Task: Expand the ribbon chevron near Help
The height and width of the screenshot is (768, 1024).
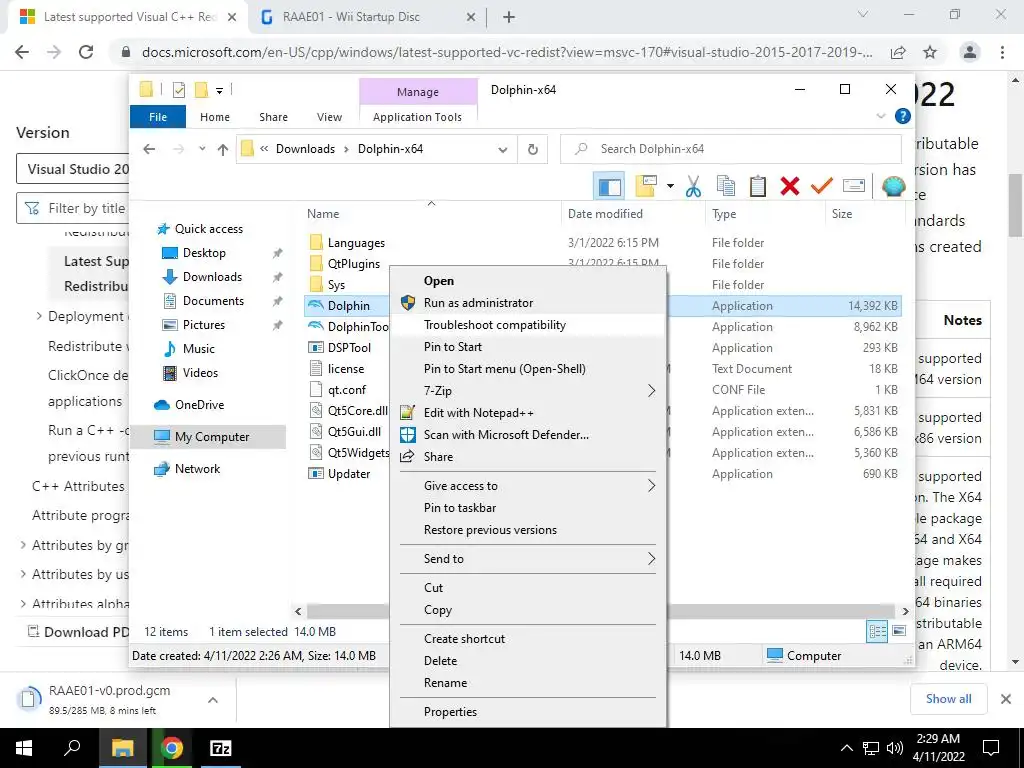Action: point(881,116)
